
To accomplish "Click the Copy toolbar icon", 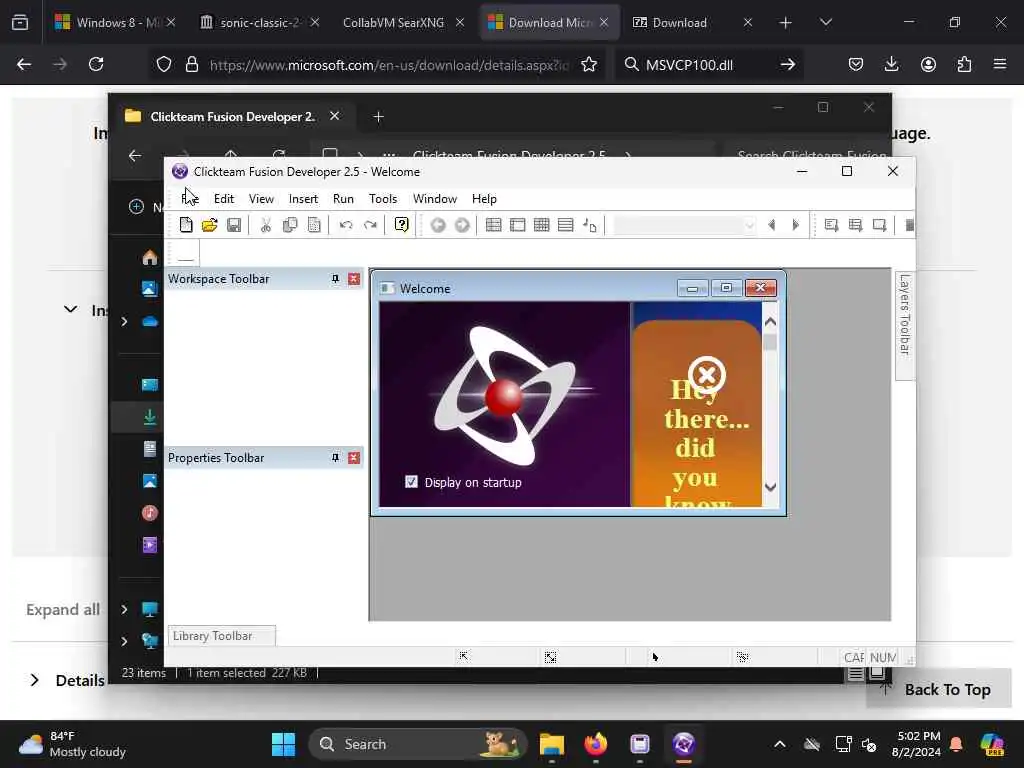I will click(x=290, y=225).
